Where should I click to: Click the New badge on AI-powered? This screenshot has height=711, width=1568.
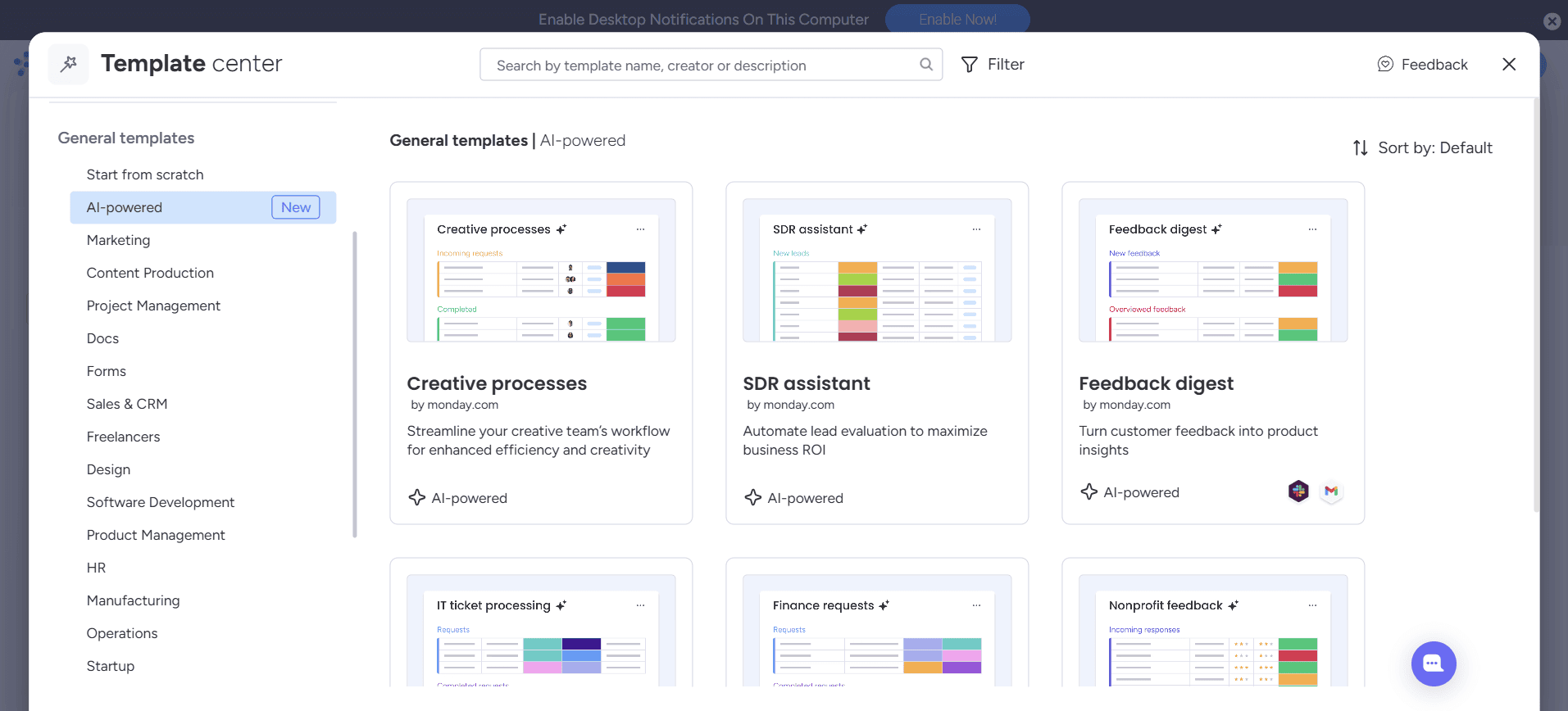(x=296, y=207)
